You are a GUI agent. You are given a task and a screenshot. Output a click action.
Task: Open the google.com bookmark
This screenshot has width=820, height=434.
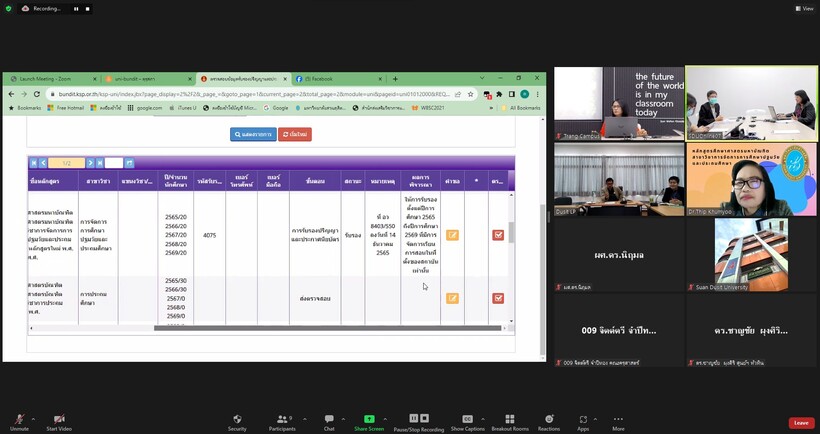point(145,108)
